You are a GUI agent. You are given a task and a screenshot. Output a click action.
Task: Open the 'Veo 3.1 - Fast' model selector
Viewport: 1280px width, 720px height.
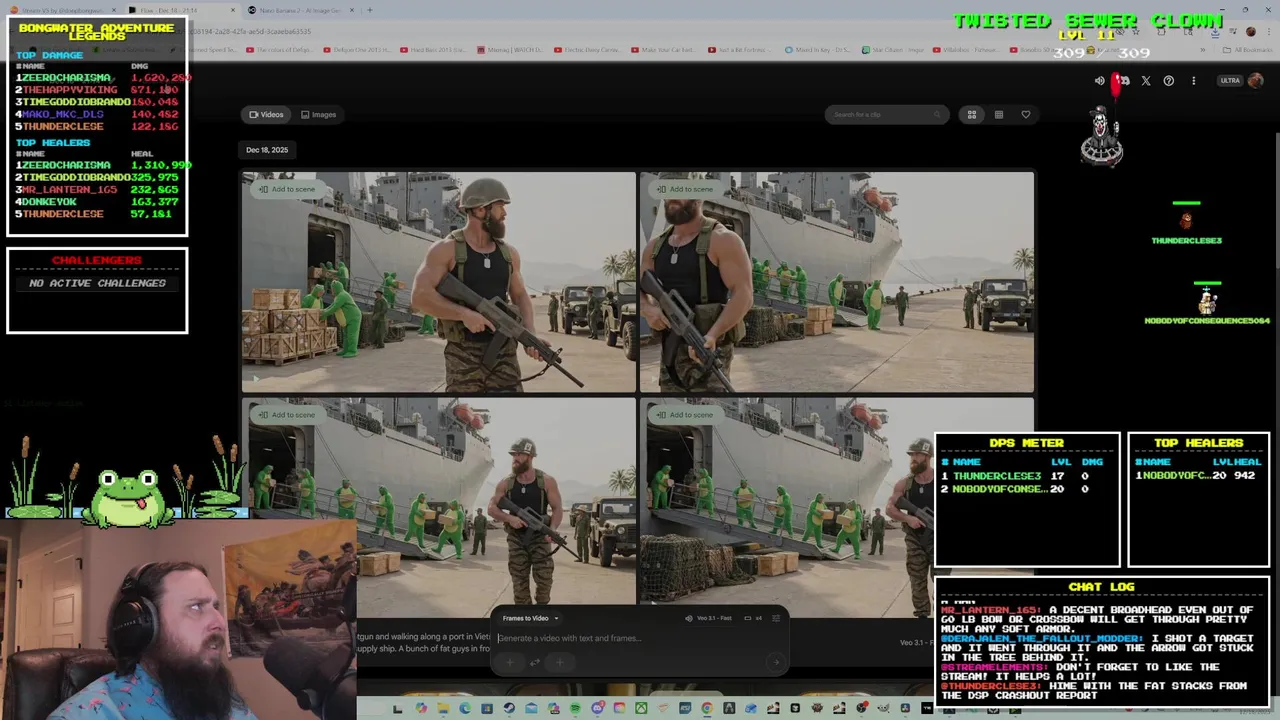click(x=709, y=618)
